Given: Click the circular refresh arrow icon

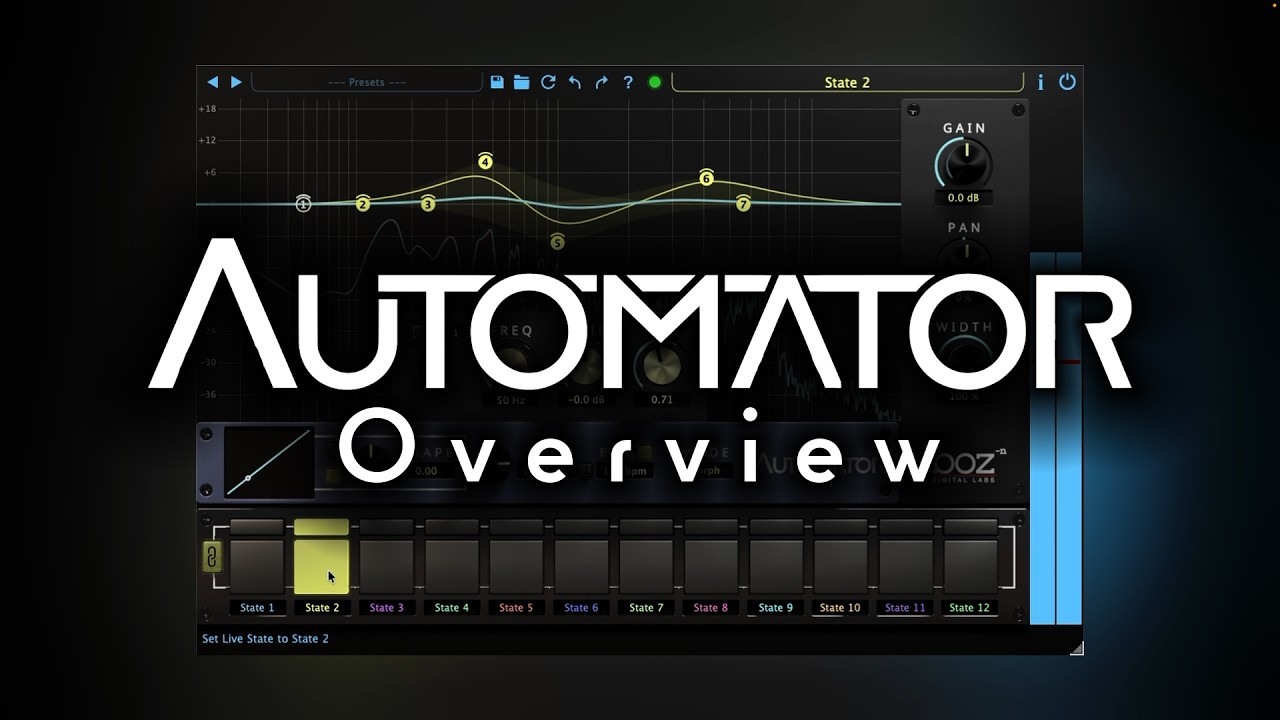Looking at the screenshot, I should 548,82.
